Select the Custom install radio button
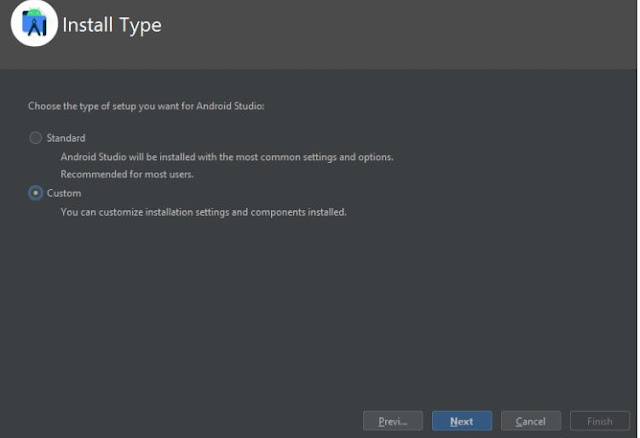 36,193
